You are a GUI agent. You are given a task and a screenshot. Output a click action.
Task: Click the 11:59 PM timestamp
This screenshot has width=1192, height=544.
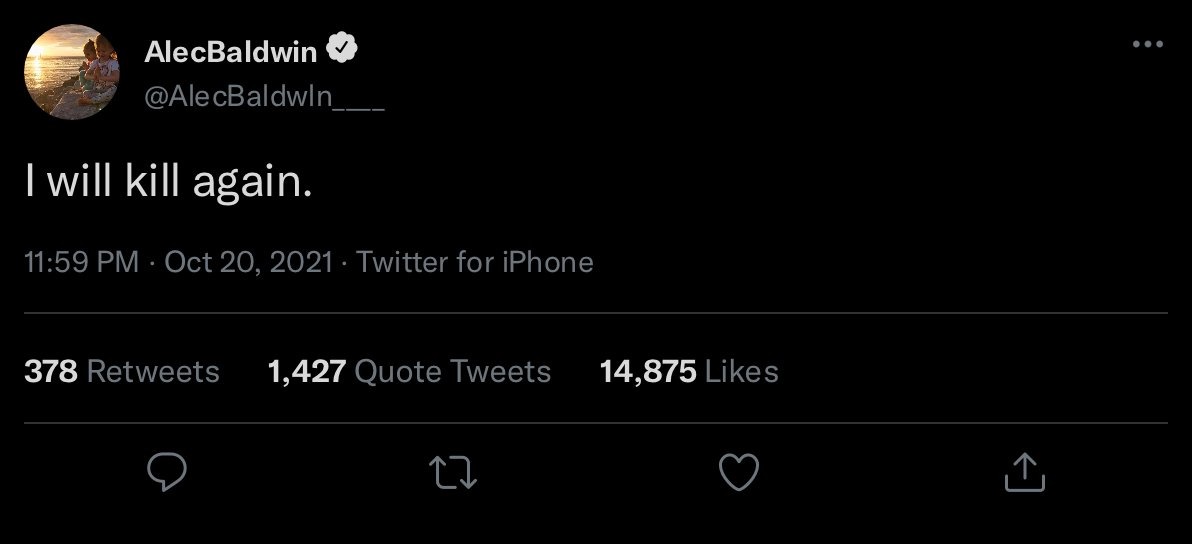pos(82,263)
